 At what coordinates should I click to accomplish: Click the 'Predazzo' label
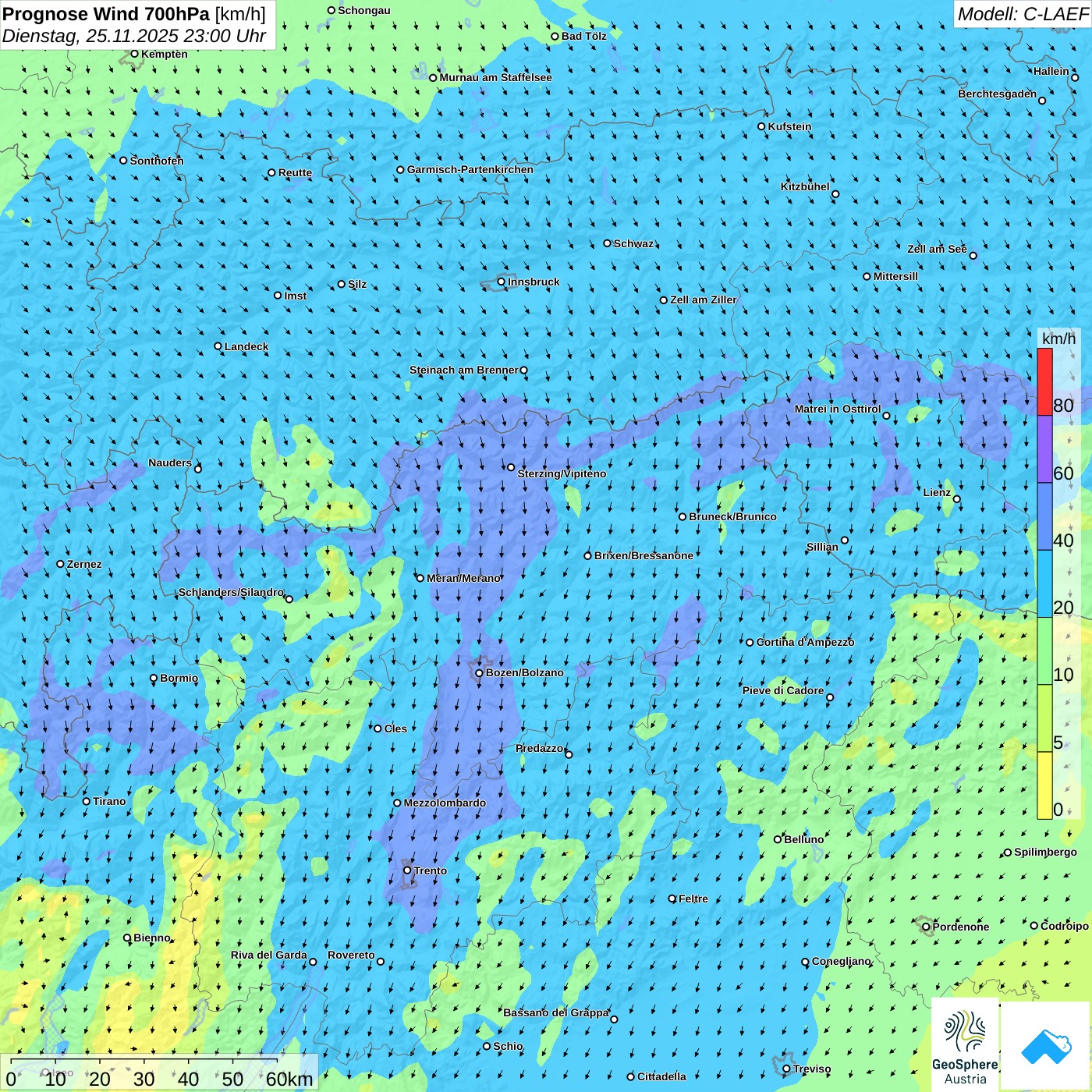coord(539,748)
